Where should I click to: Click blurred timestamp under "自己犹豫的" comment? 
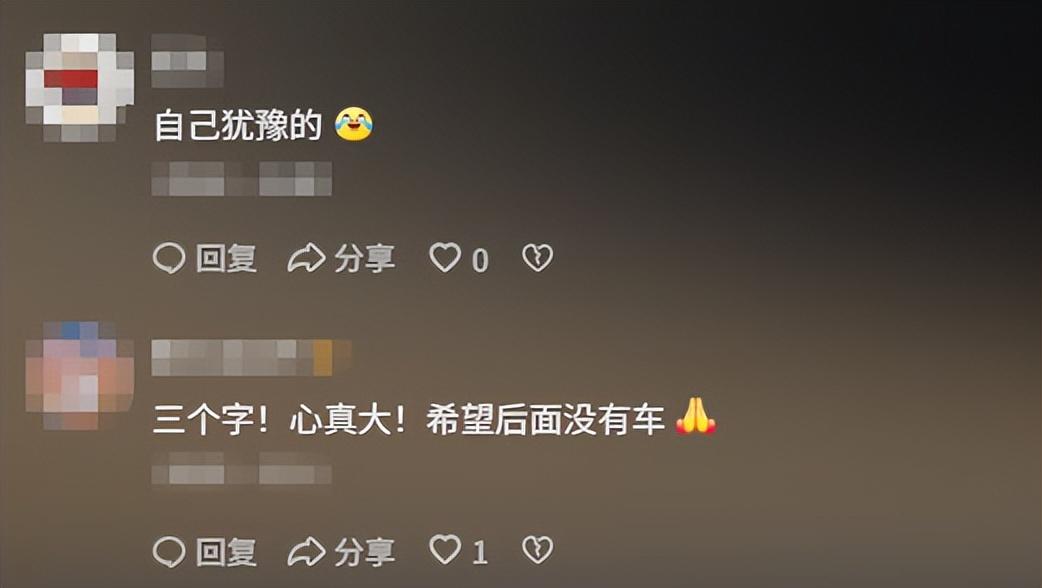pyautogui.click(x=242, y=179)
